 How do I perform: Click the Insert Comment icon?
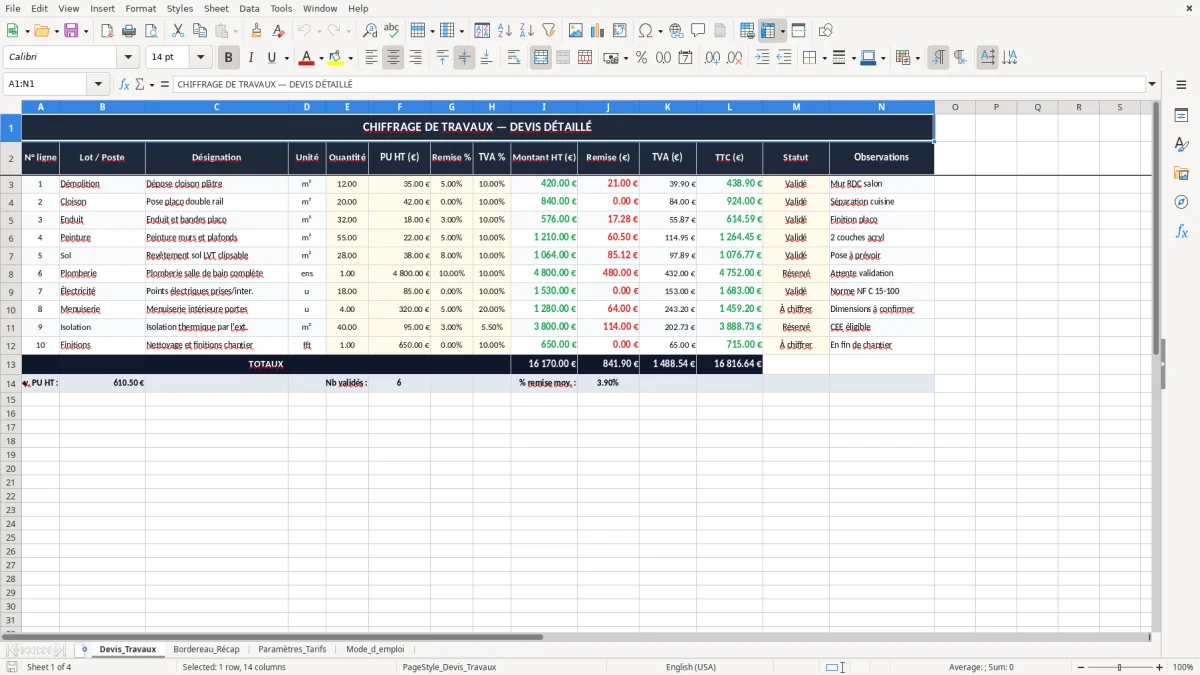point(698,31)
